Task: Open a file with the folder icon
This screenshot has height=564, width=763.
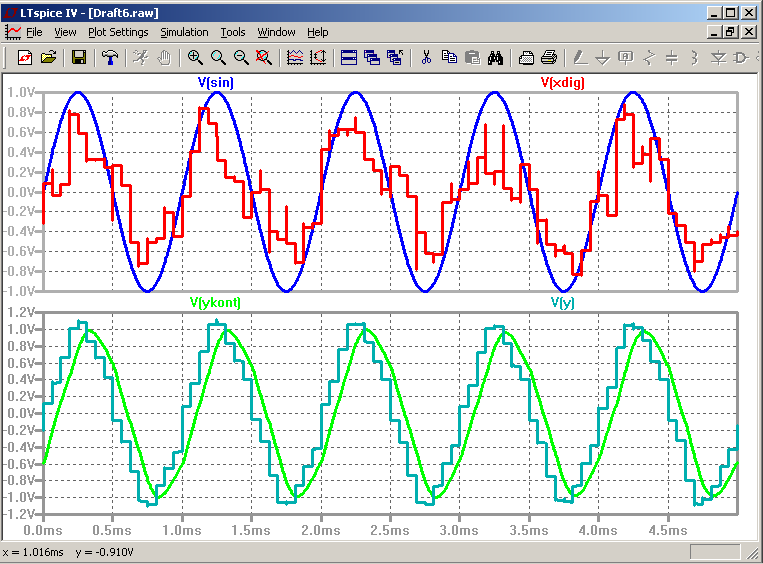Action: 47,58
